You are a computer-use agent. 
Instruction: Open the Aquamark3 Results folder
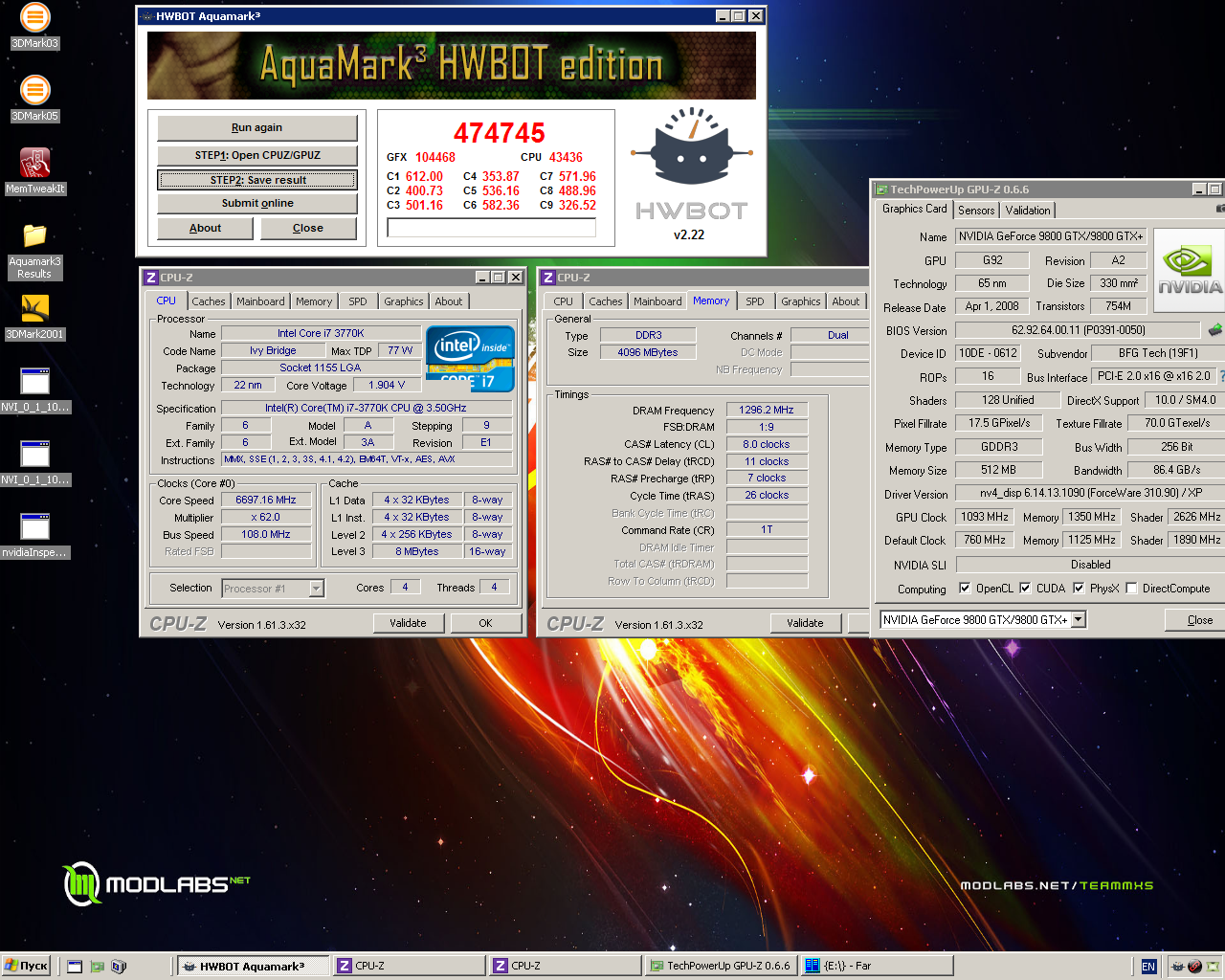[34, 251]
